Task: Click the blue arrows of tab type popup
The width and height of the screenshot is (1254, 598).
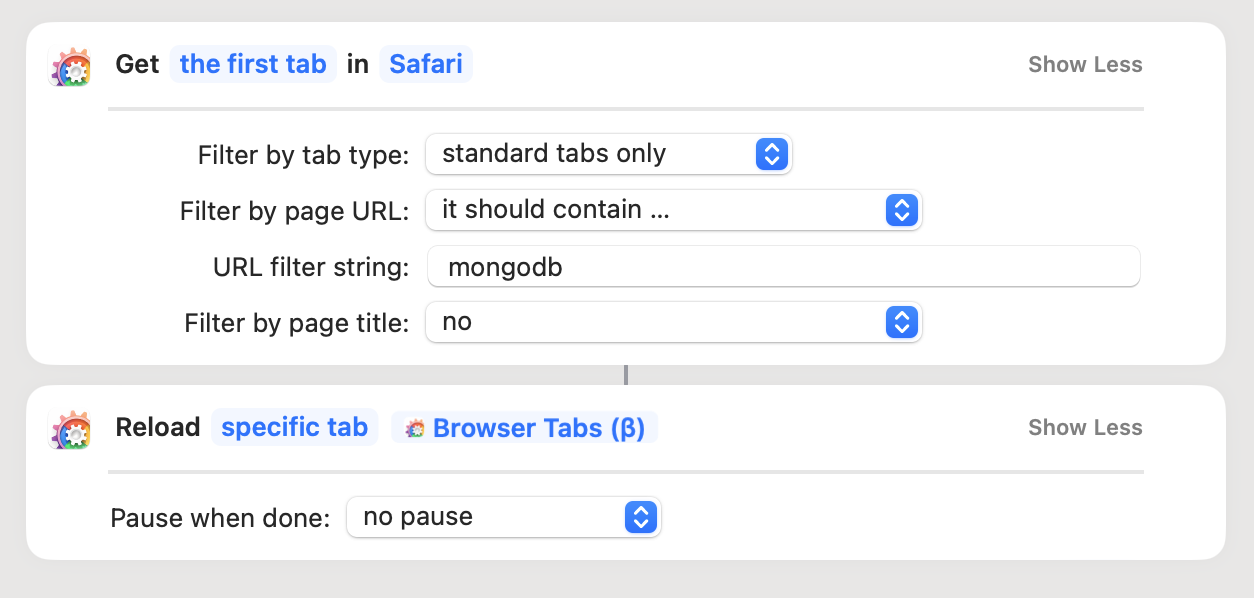Action: click(x=771, y=154)
